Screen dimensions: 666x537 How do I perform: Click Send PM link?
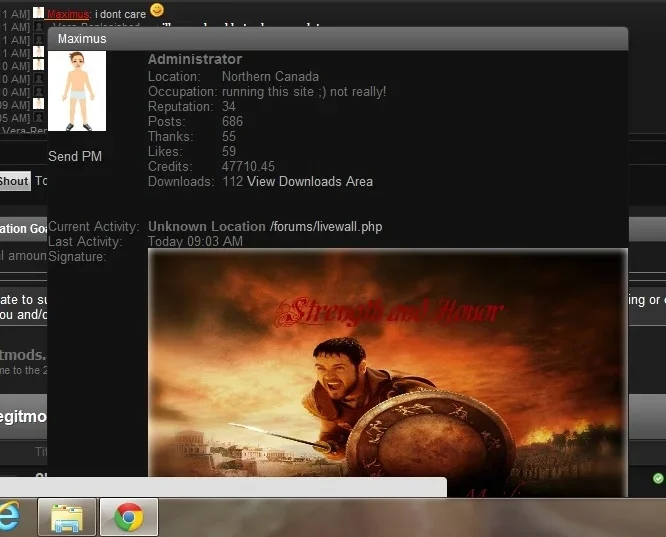coord(75,156)
